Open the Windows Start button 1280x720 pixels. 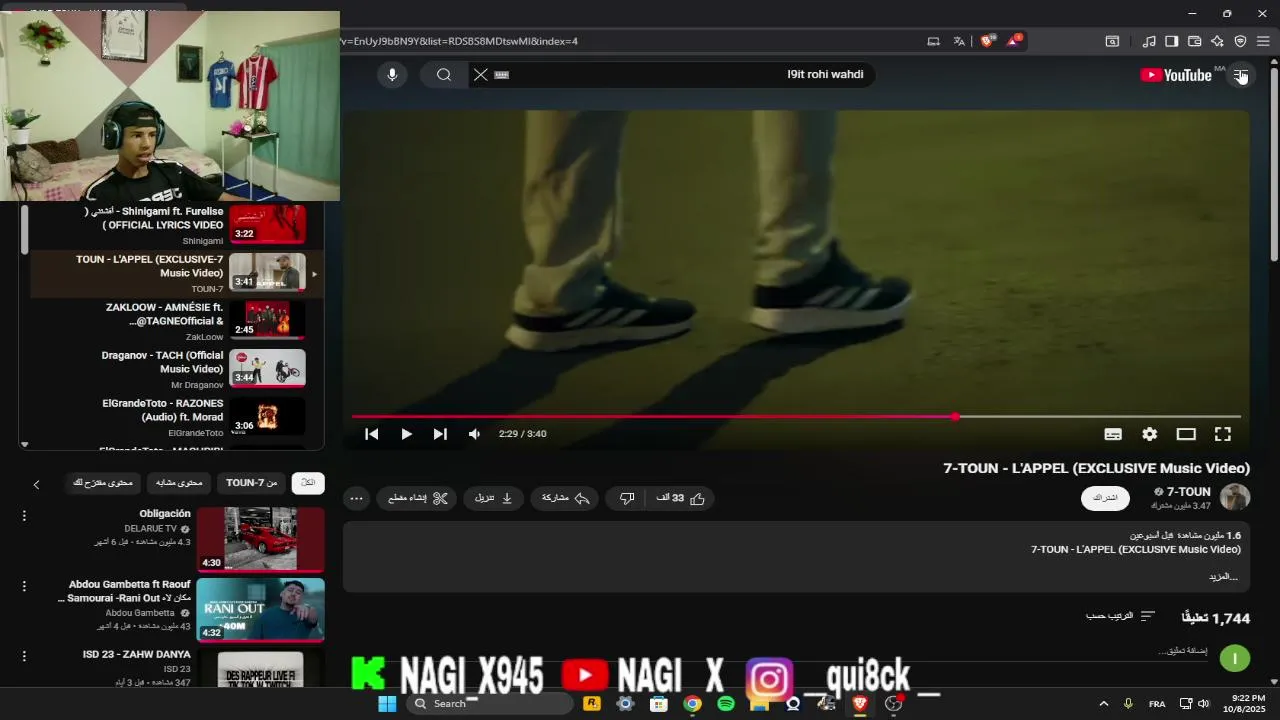[387, 704]
